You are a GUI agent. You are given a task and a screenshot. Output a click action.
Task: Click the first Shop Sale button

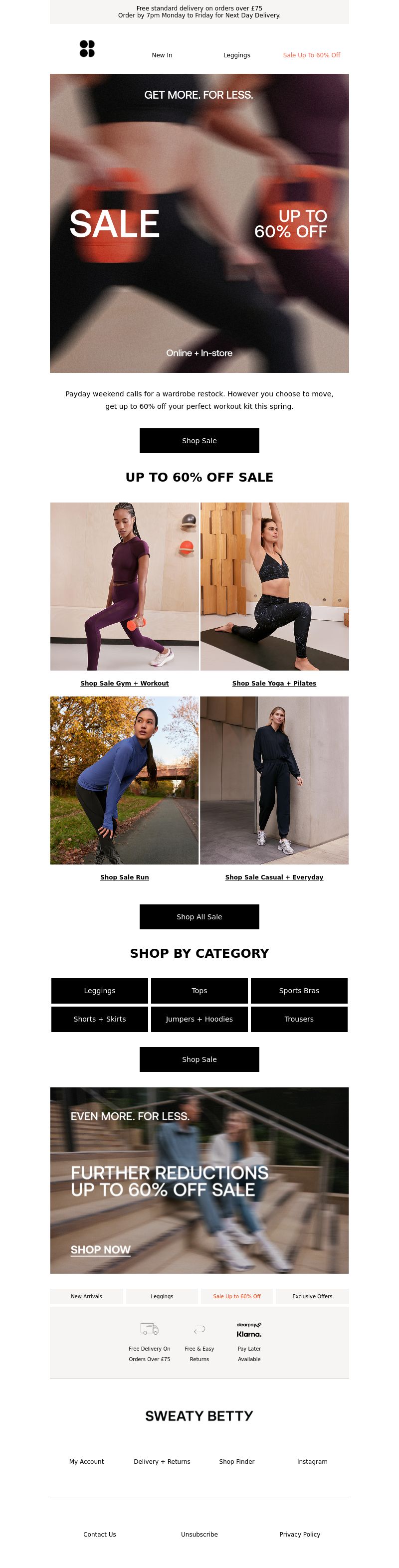[199, 441]
